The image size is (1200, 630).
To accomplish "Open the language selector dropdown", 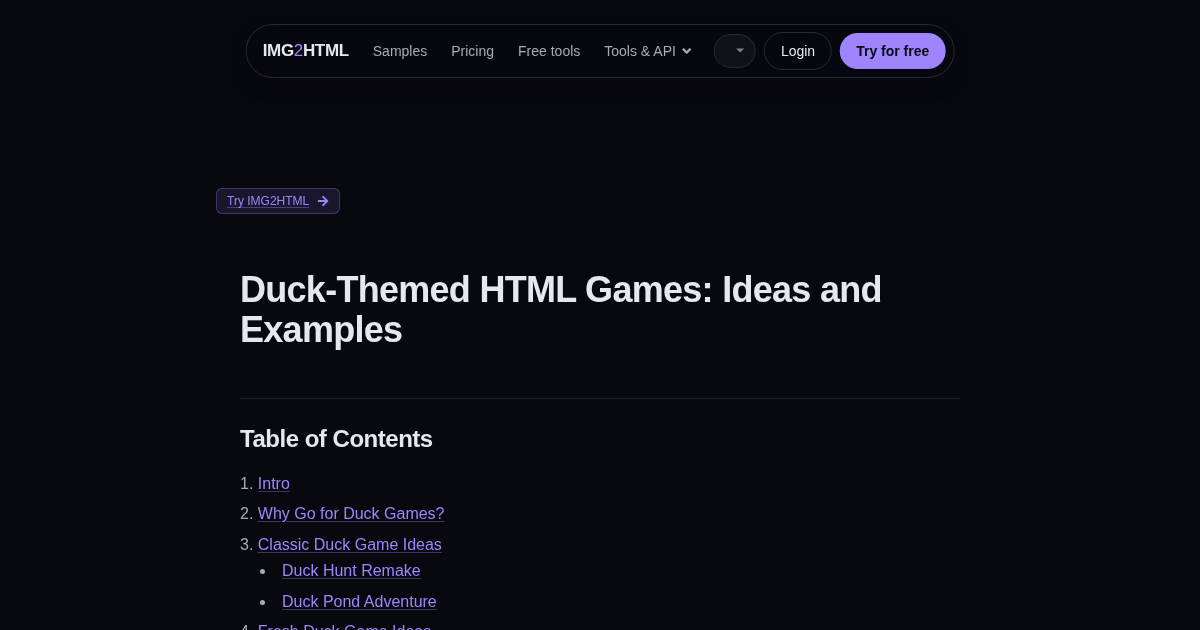I will [x=735, y=51].
